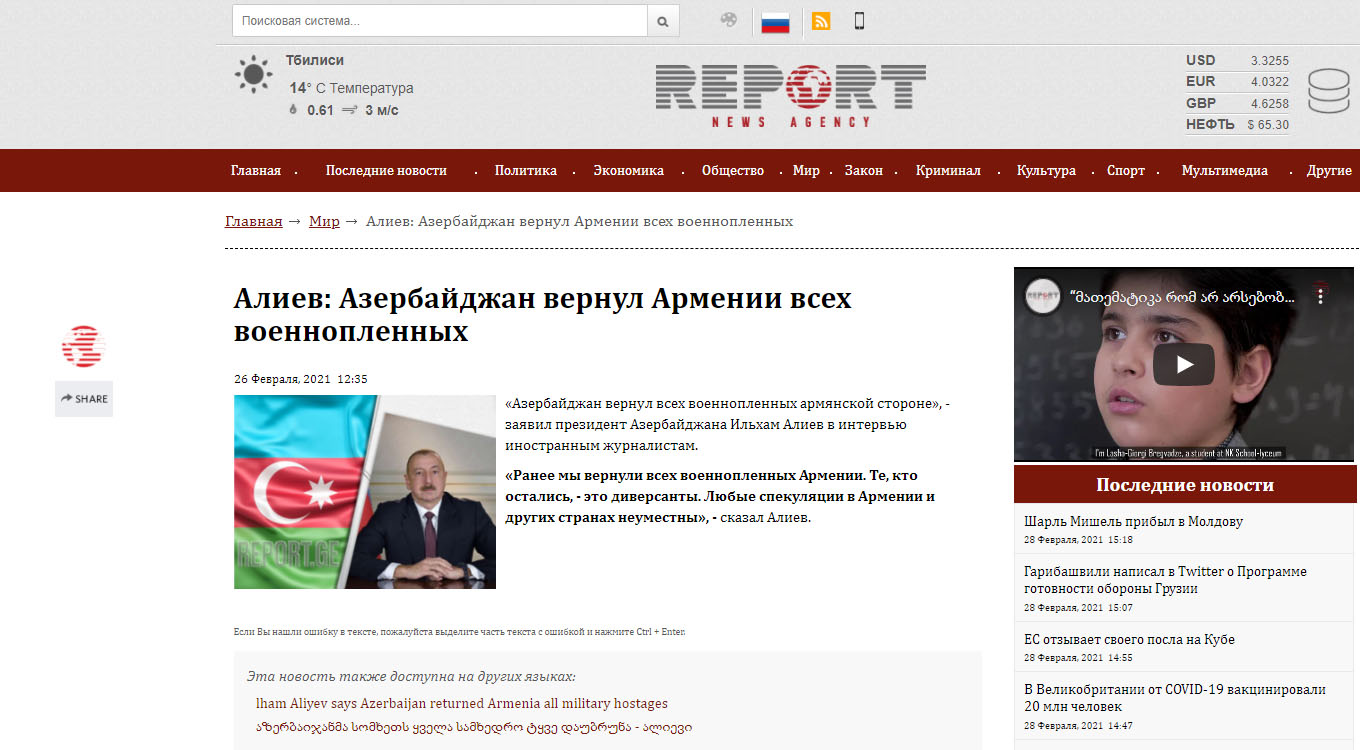Screen dimensions: 1360x750
Task: Open the video's three-dot options menu
Action: pos(1321,297)
